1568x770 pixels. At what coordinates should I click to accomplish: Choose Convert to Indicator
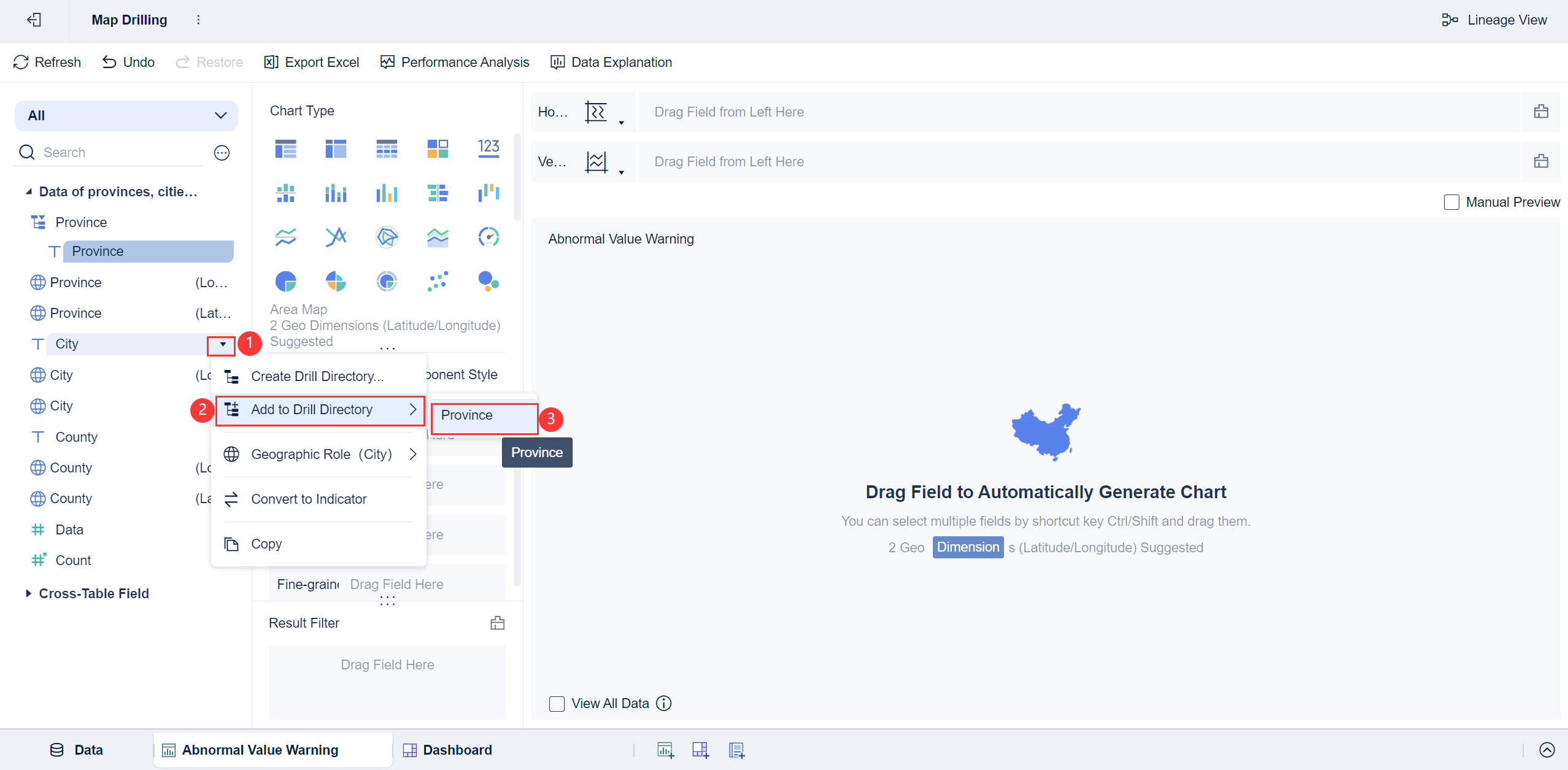point(319,499)
